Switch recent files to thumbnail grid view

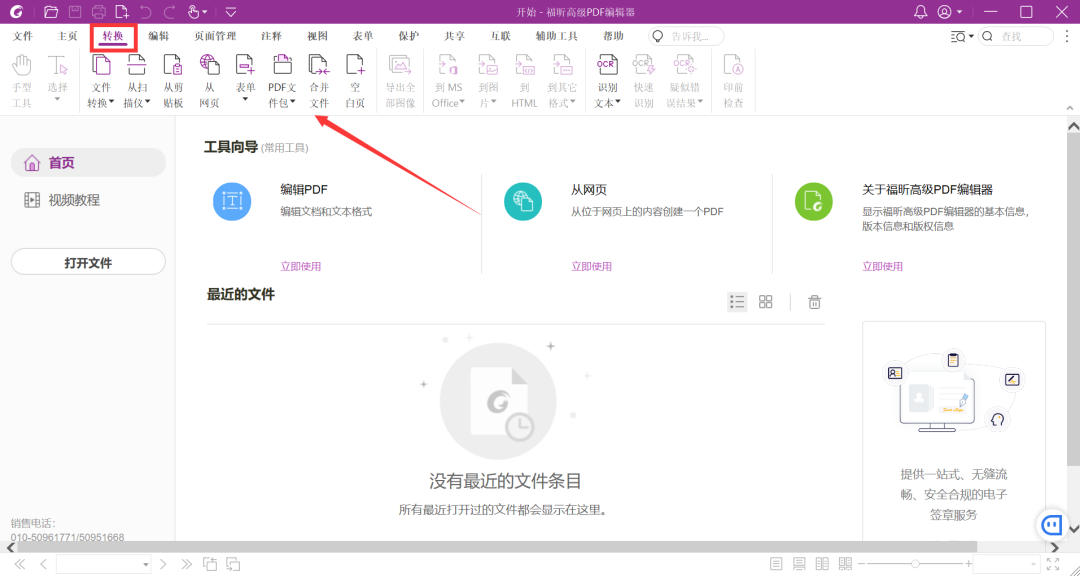(766, 302)
